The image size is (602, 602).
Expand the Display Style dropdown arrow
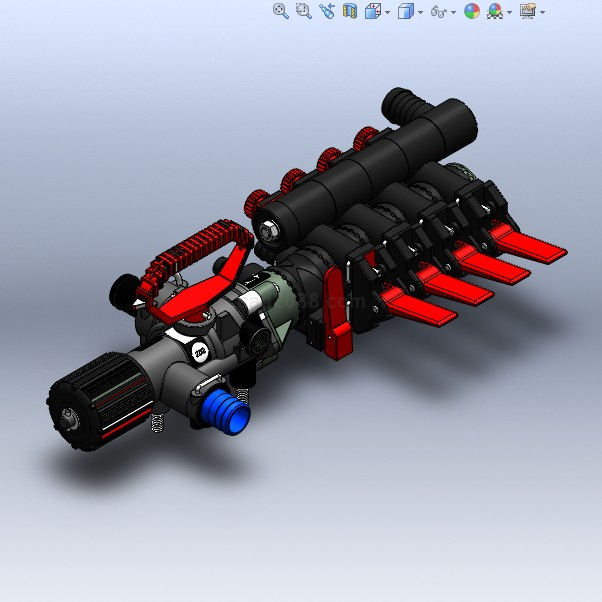420,12
